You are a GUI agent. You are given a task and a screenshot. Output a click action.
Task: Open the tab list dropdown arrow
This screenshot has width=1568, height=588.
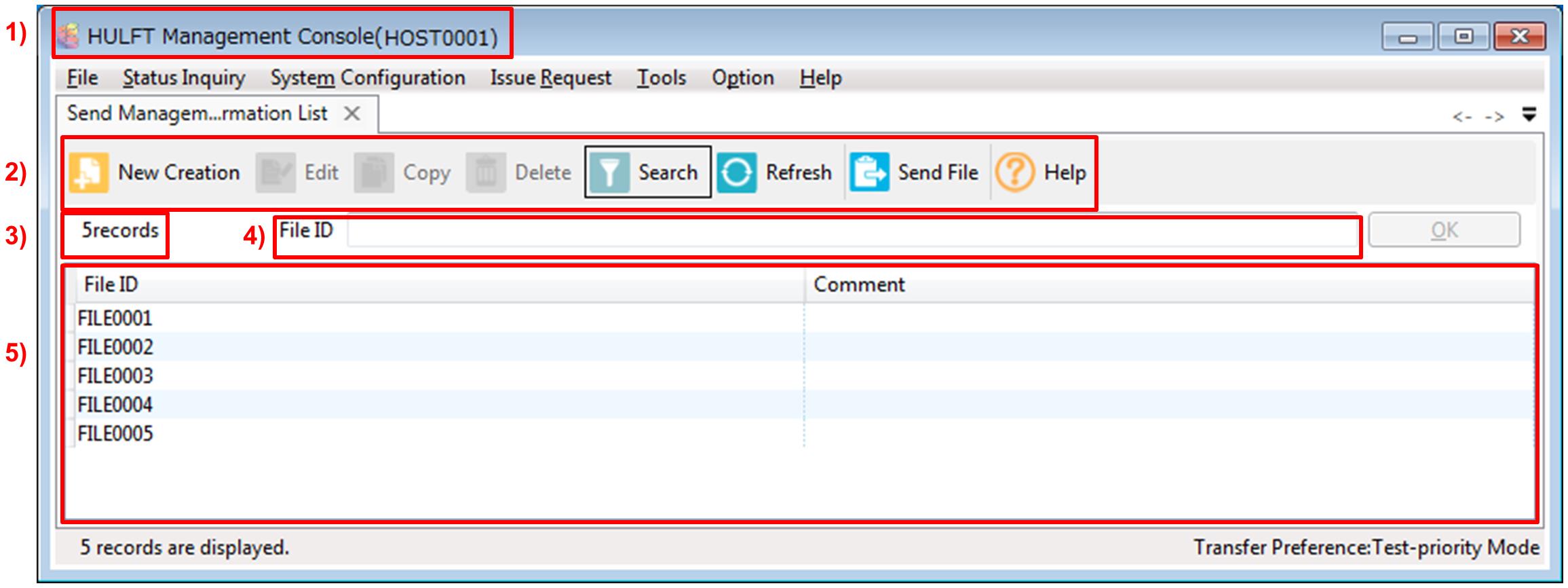1529,114
